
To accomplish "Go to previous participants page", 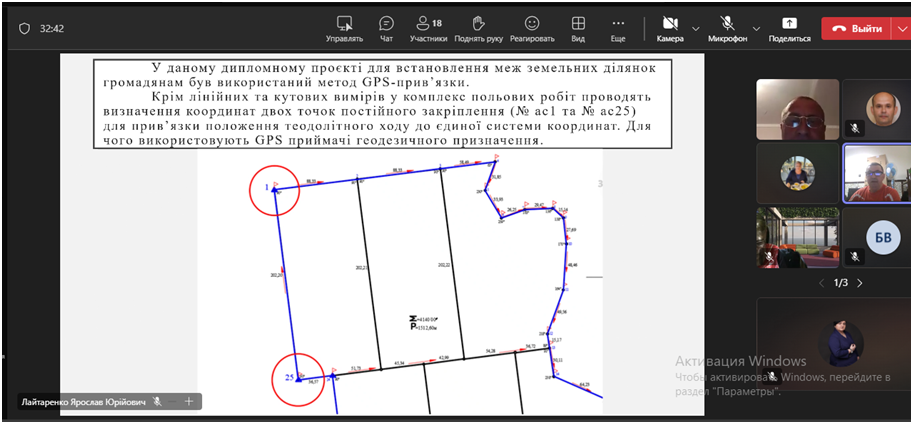I will pos(822,283).
